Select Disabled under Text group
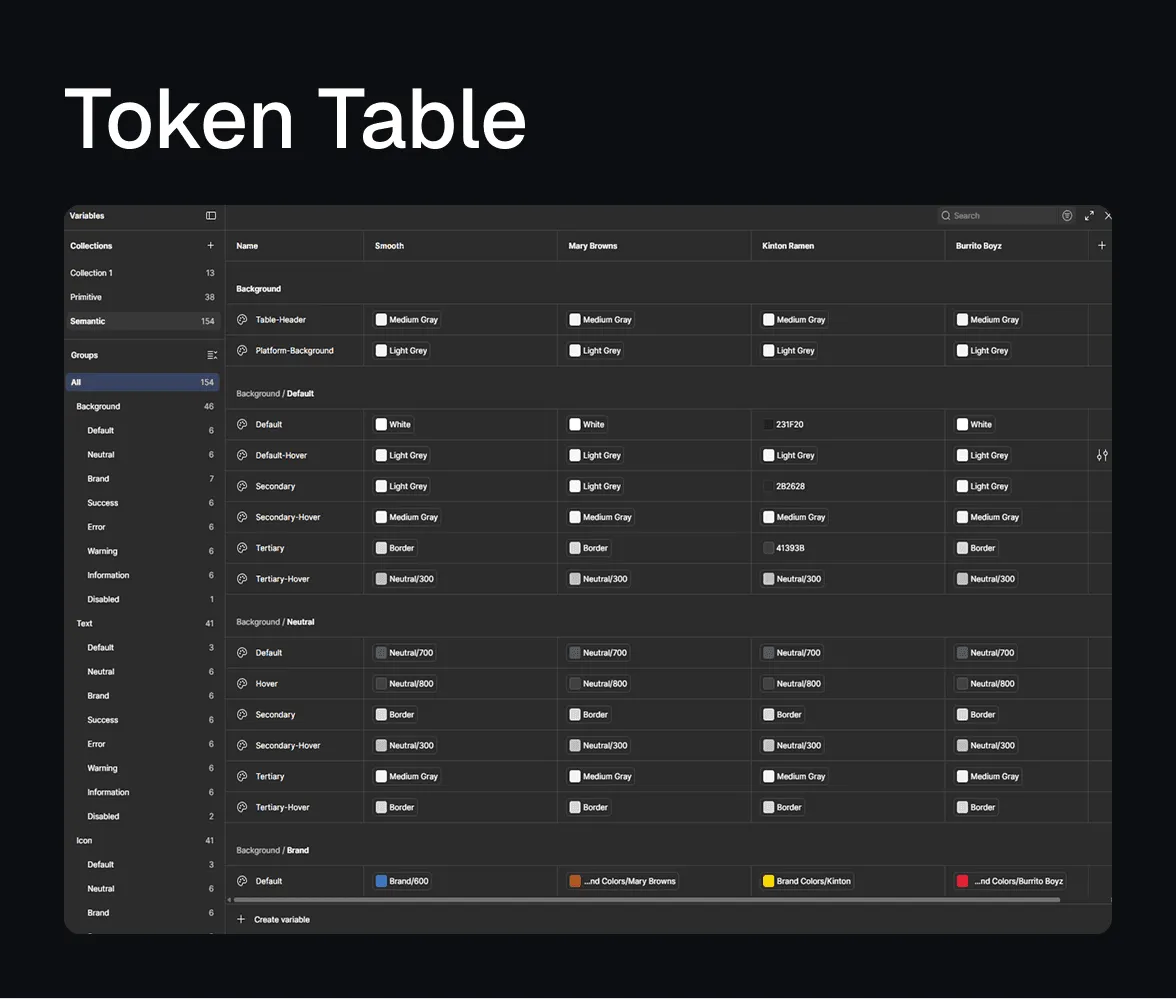The height and width of the screenshot is (999, 1176). [142, 816]
